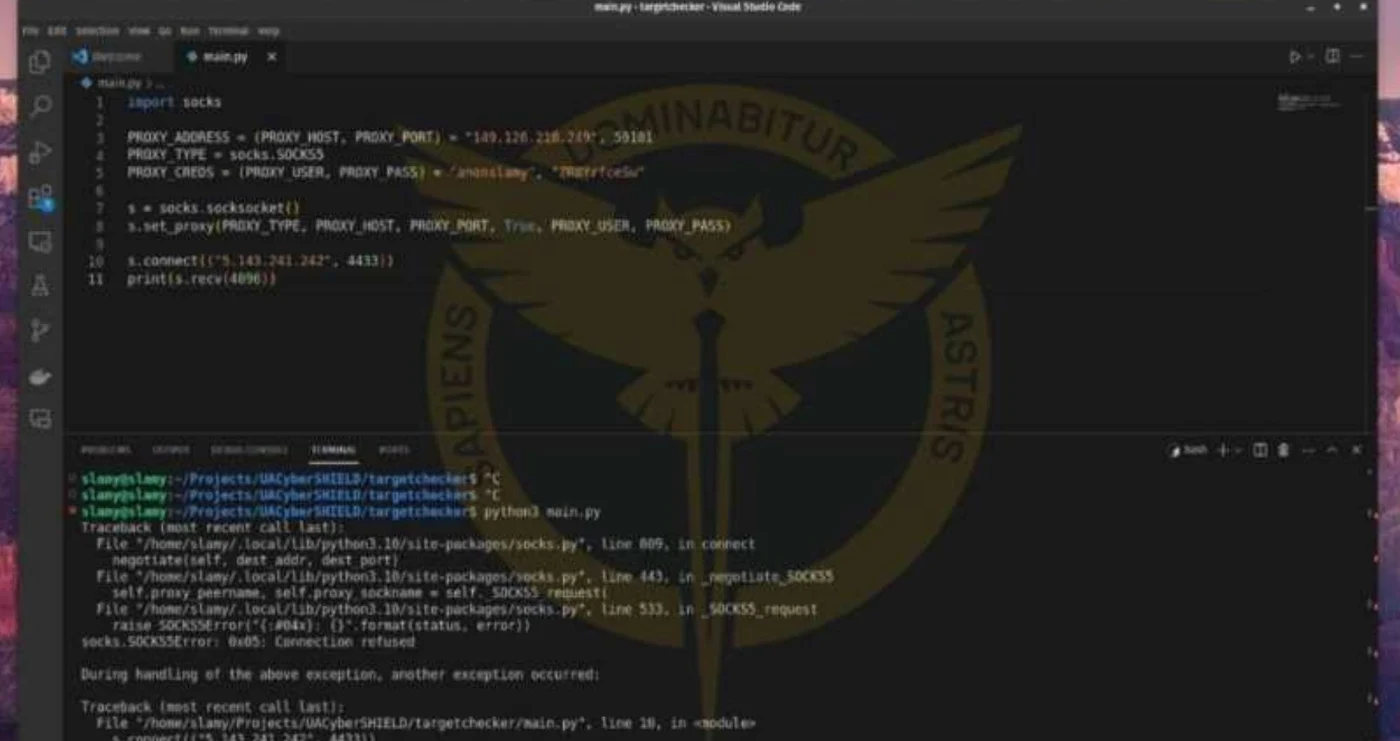Close the main.py editor tab

click(271, 57)
